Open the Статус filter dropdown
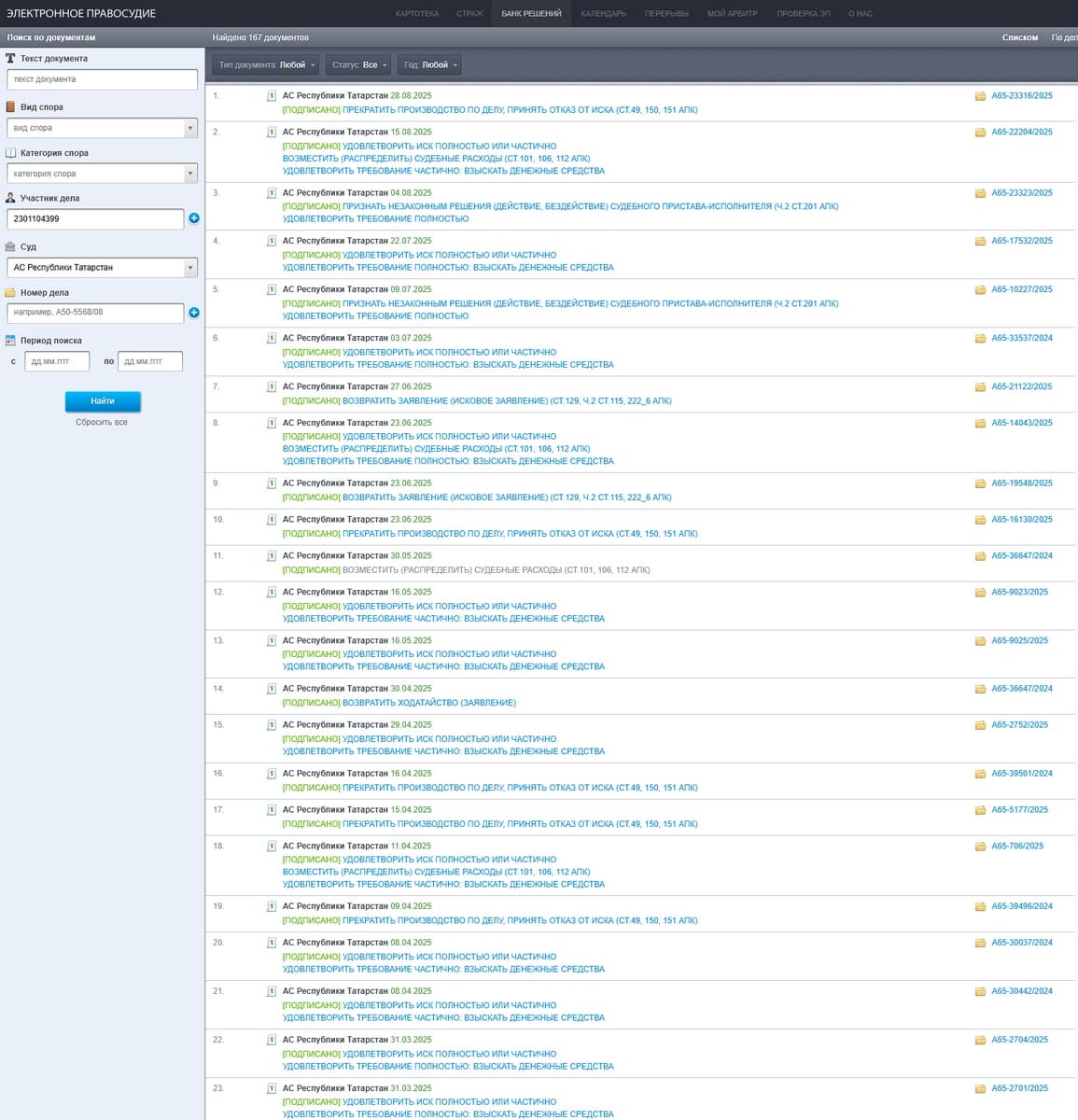Screen dimensions: 1078x1120 click(359, 65)
